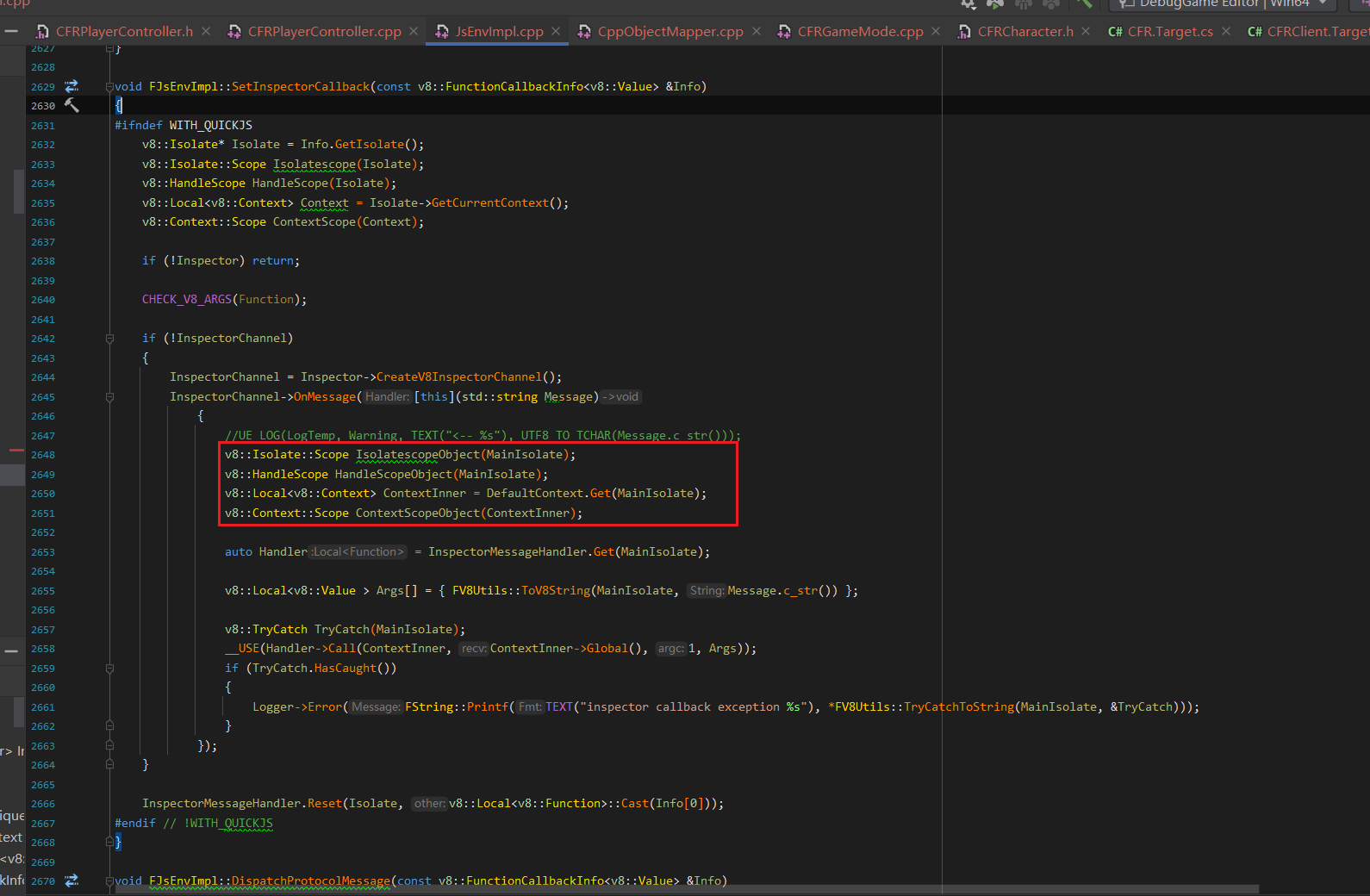This screenshot has height=896, width=1370.
Task: Click the fold end marker on line 2668
Action: [x=109, y=842]
